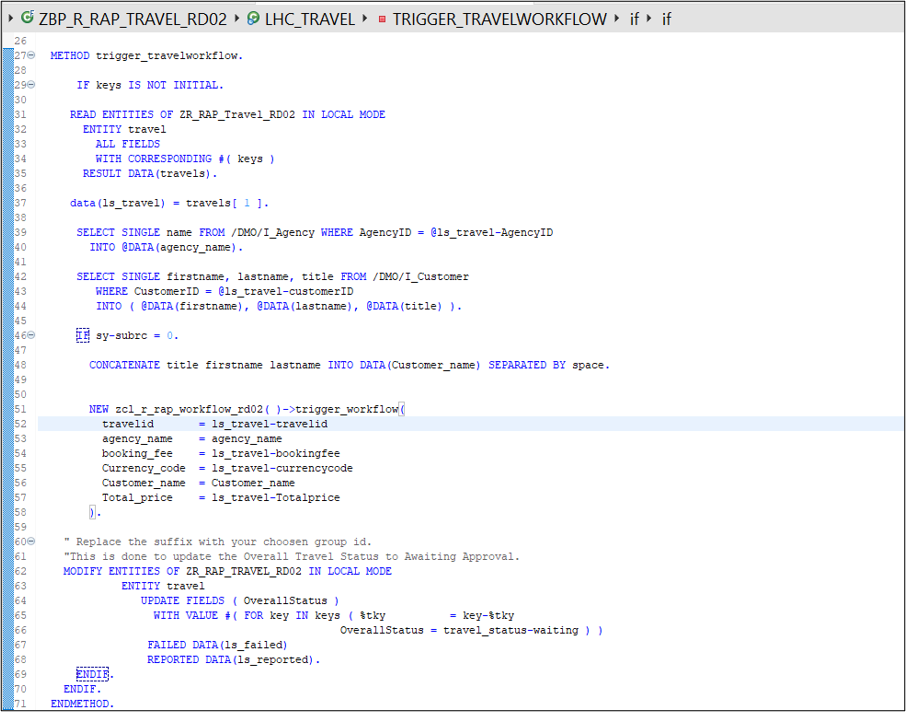The height and width of the screenshot is (712, 906).
Task: Click 'ENDMETHOD' keyword on line 71
Action: point(80,703)
